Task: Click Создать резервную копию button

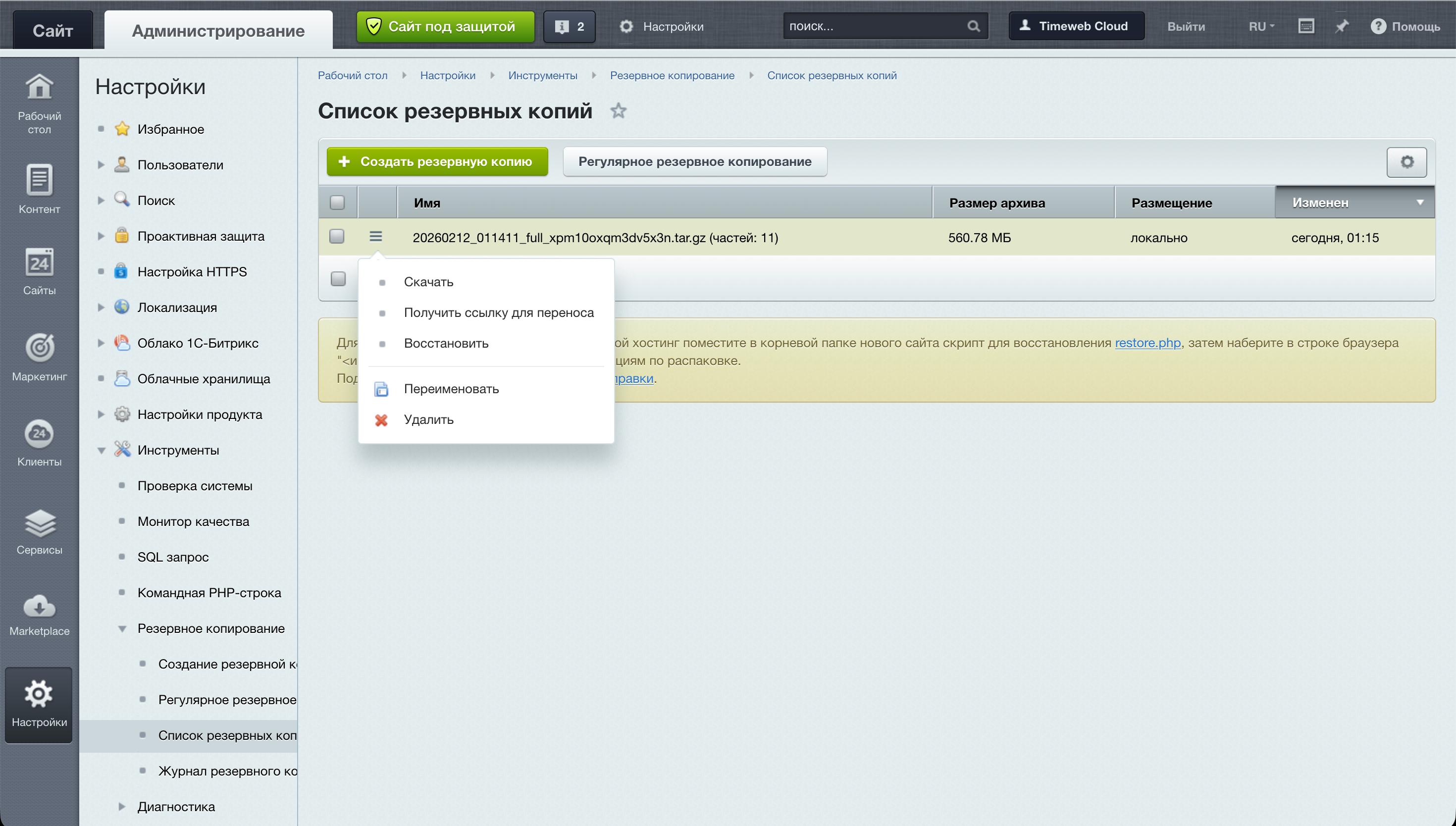Action: click(437, 162)
